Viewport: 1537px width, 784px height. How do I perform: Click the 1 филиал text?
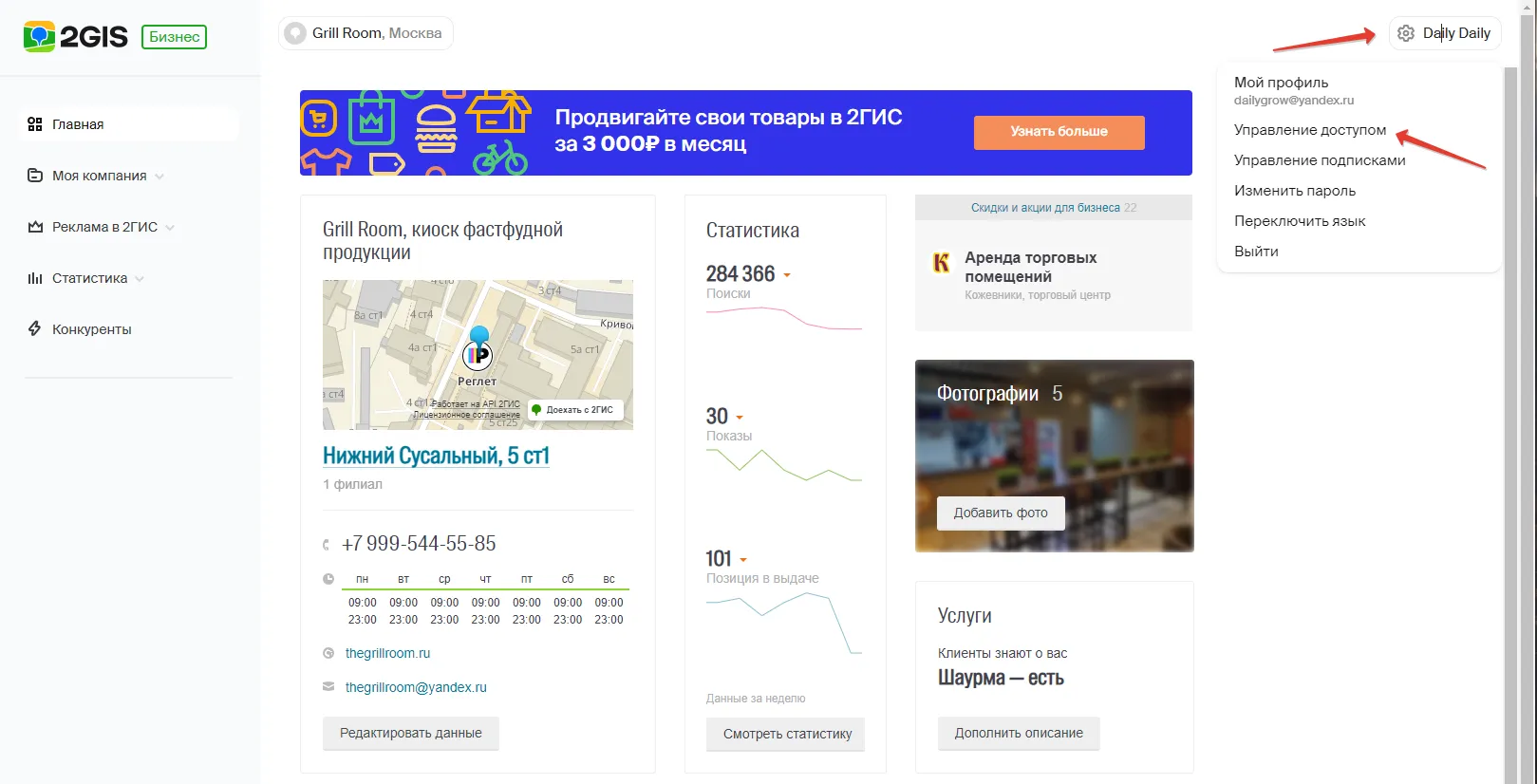(352, 484)
